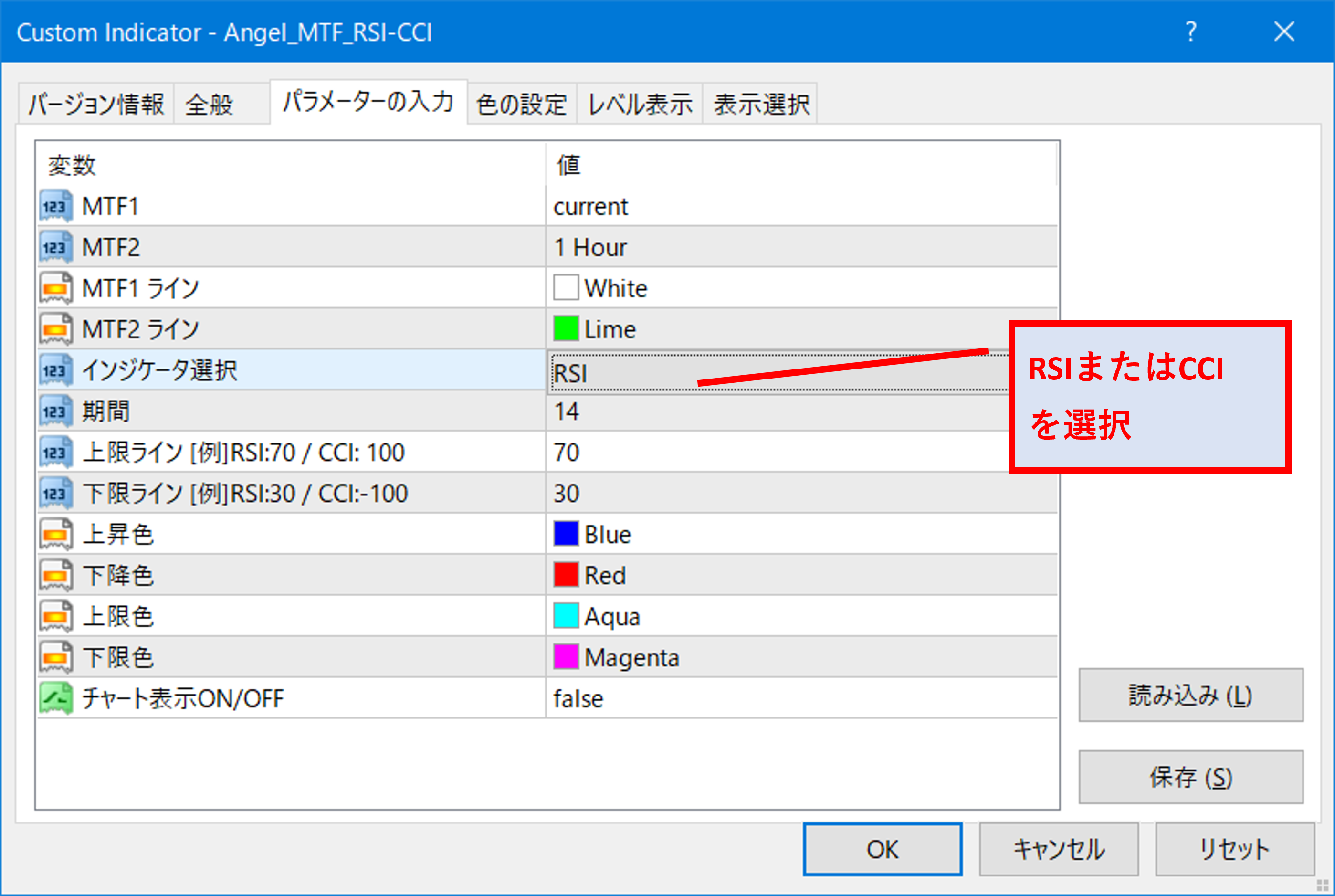Open the レベル表示 tab
The height and width of the screenshot is (896, 1335).
click(640, 105)
